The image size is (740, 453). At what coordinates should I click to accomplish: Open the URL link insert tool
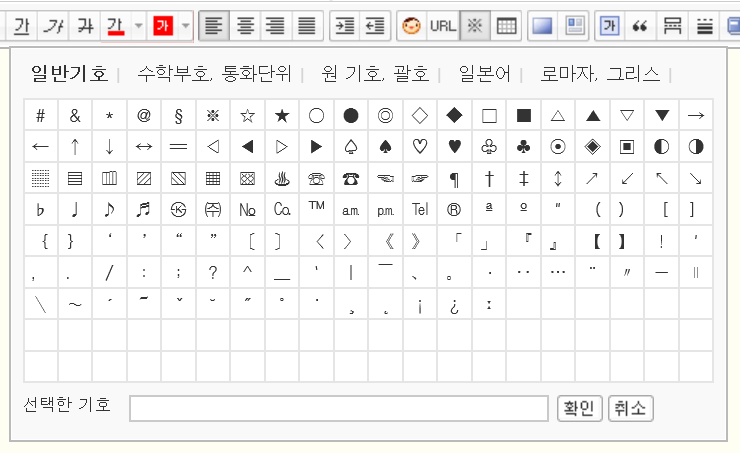442,26
